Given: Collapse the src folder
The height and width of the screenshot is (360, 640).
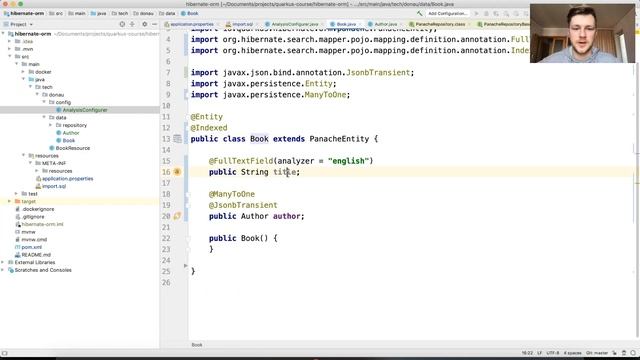Looking at the screenshot, I should (10, 56).
